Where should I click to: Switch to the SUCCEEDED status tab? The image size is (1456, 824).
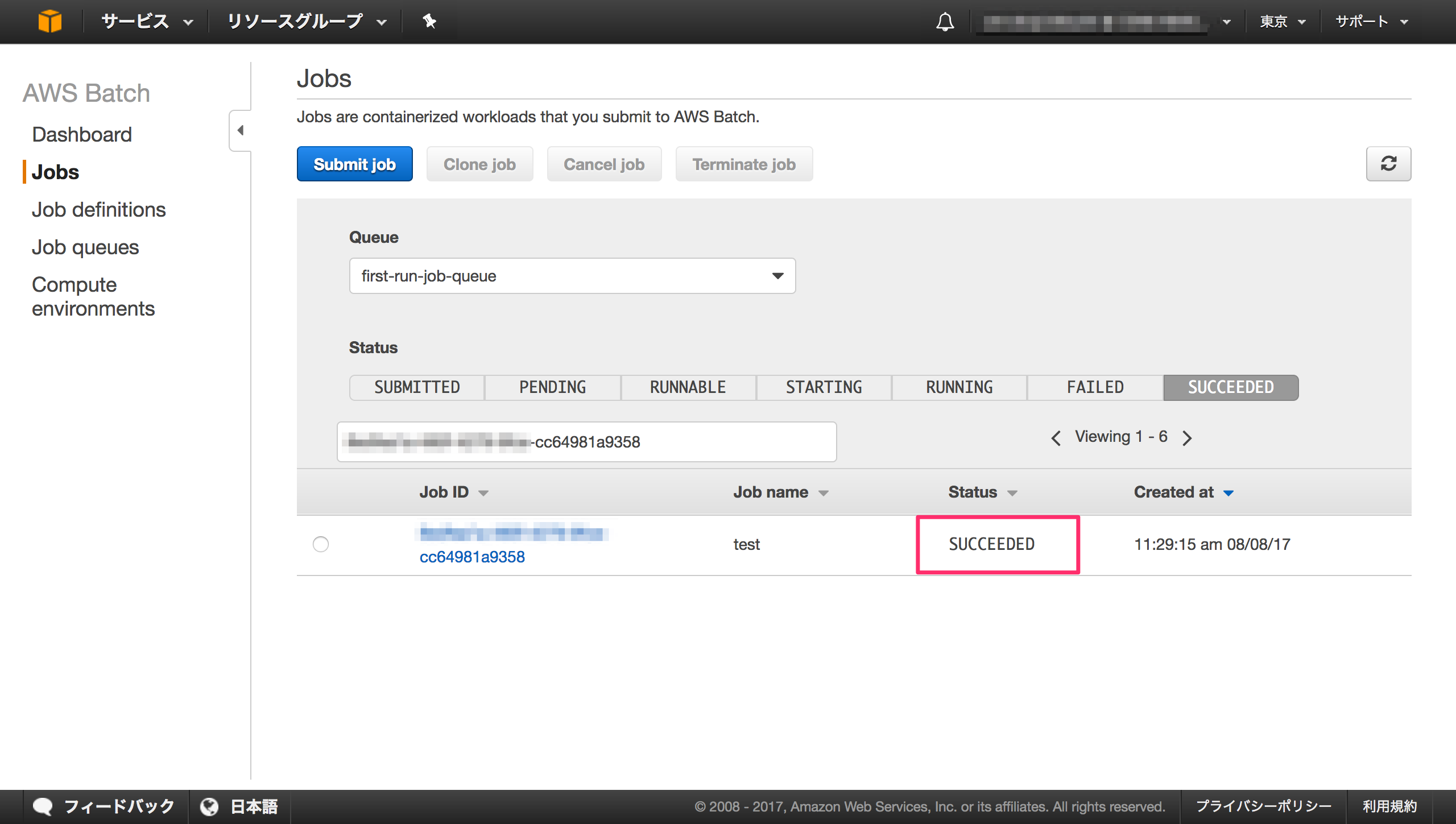(x=1230, y=387)
